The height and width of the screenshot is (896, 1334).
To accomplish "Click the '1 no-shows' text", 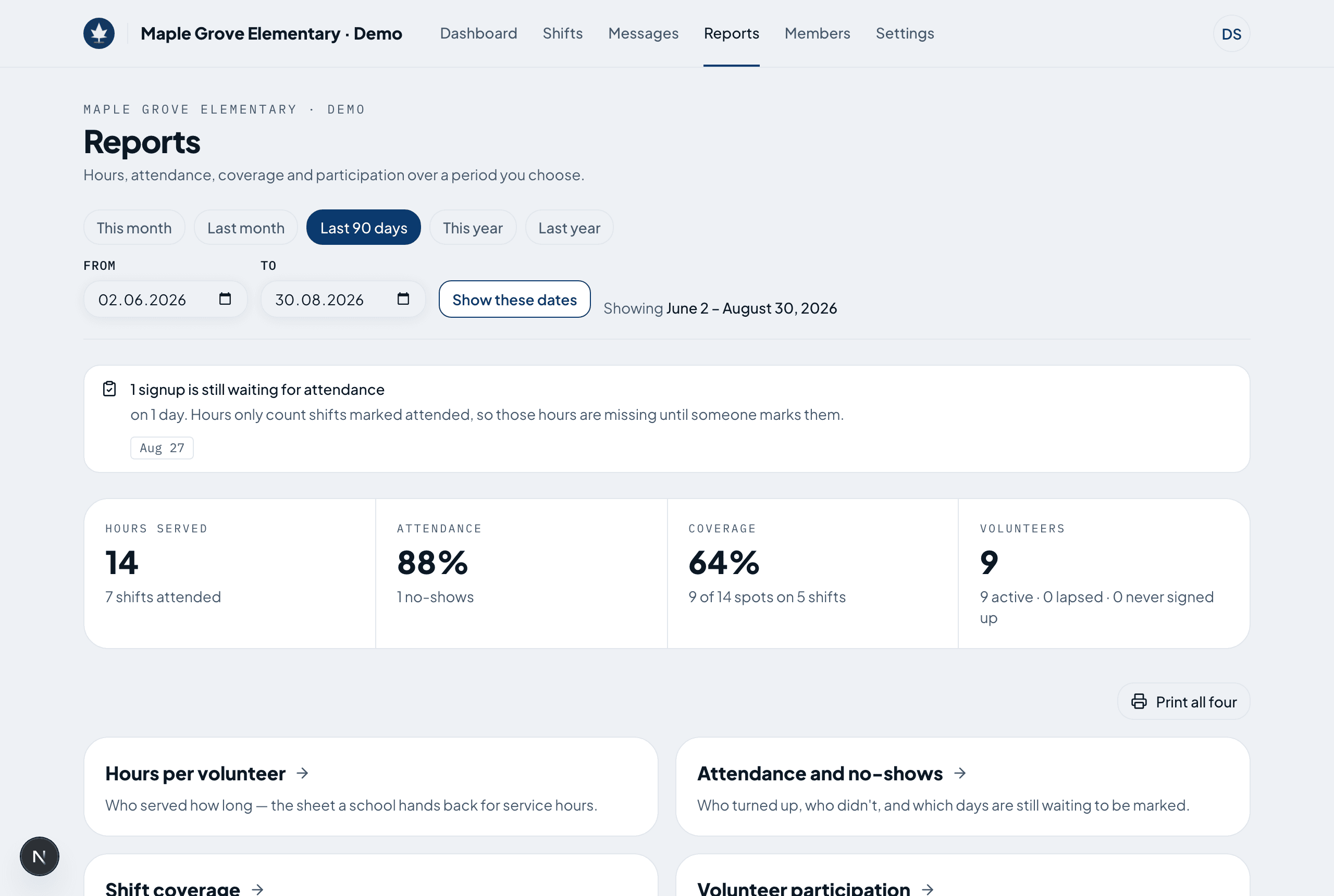I will pos(436,596).
